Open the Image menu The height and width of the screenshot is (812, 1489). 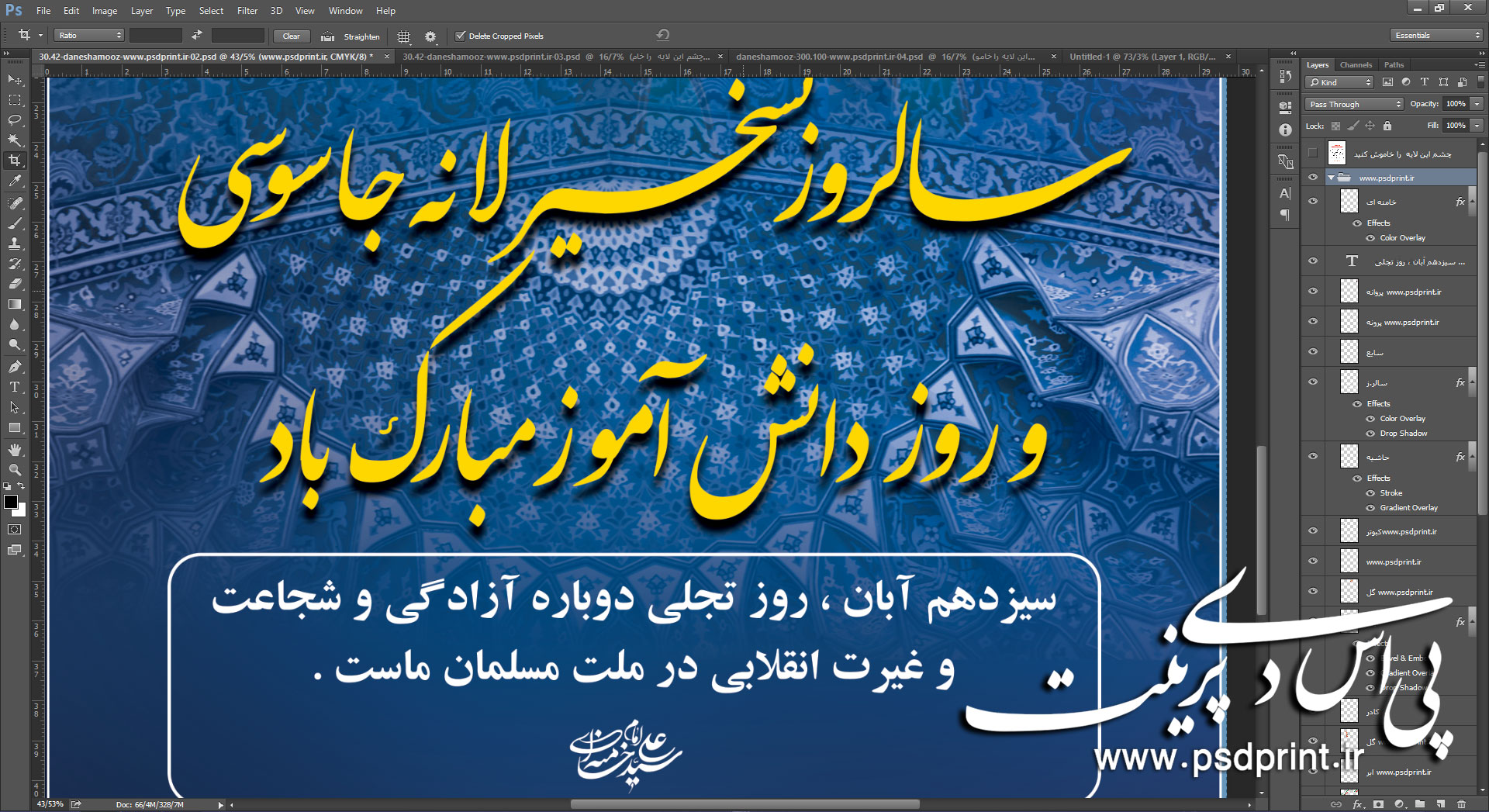pos(105,11)
